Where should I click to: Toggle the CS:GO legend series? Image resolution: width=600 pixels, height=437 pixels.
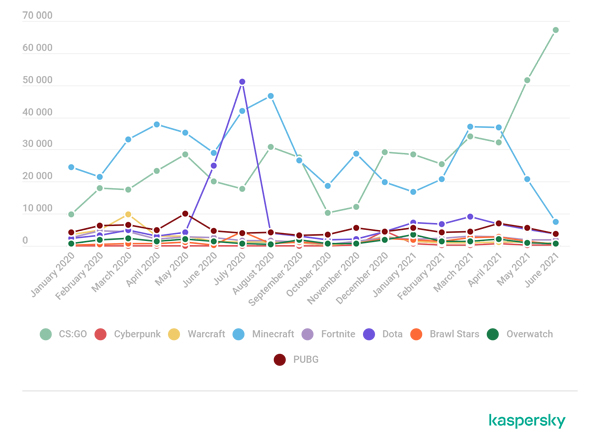[x=65, y=334]
